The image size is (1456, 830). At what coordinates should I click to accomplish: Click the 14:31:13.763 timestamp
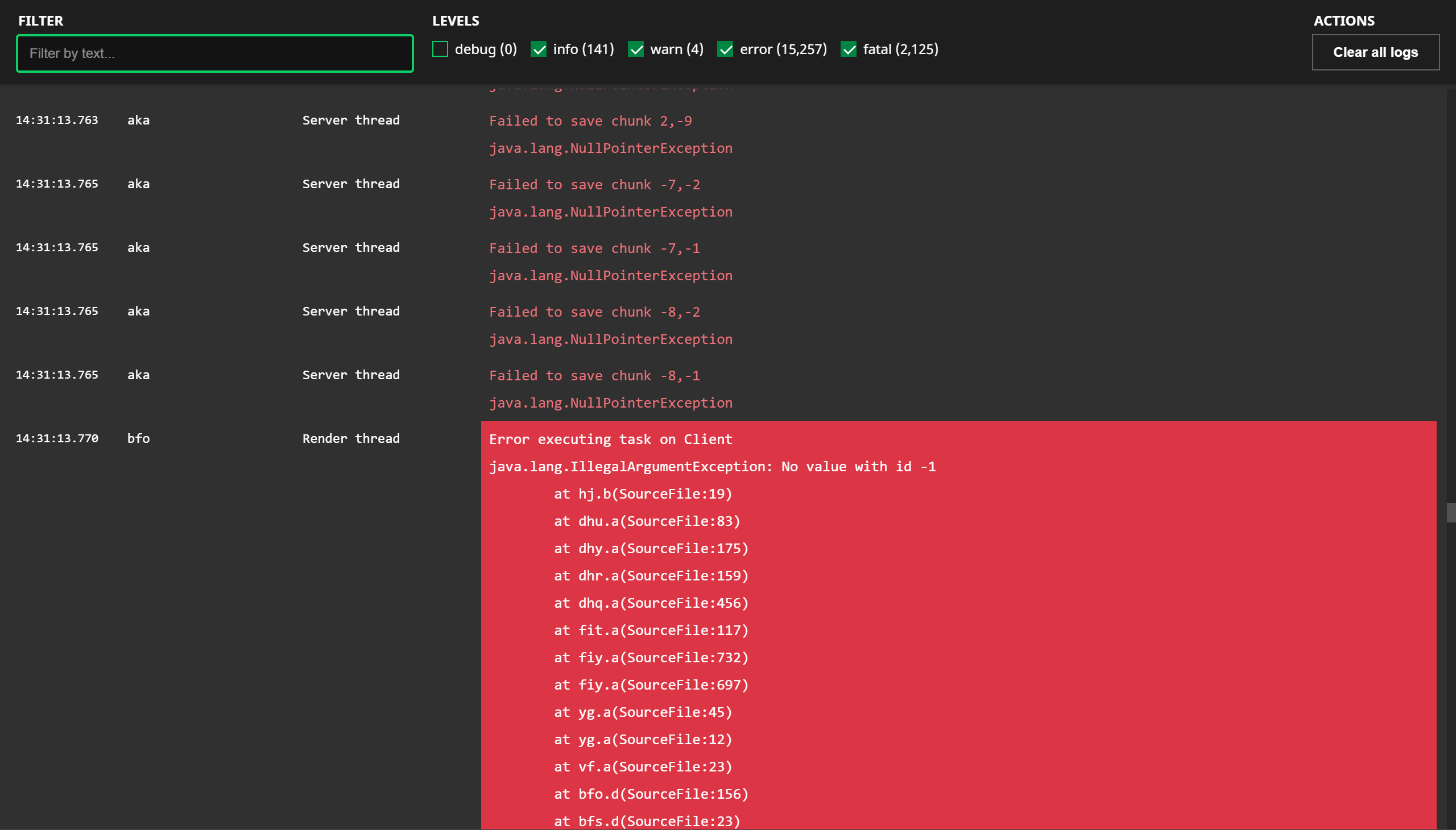57,121
